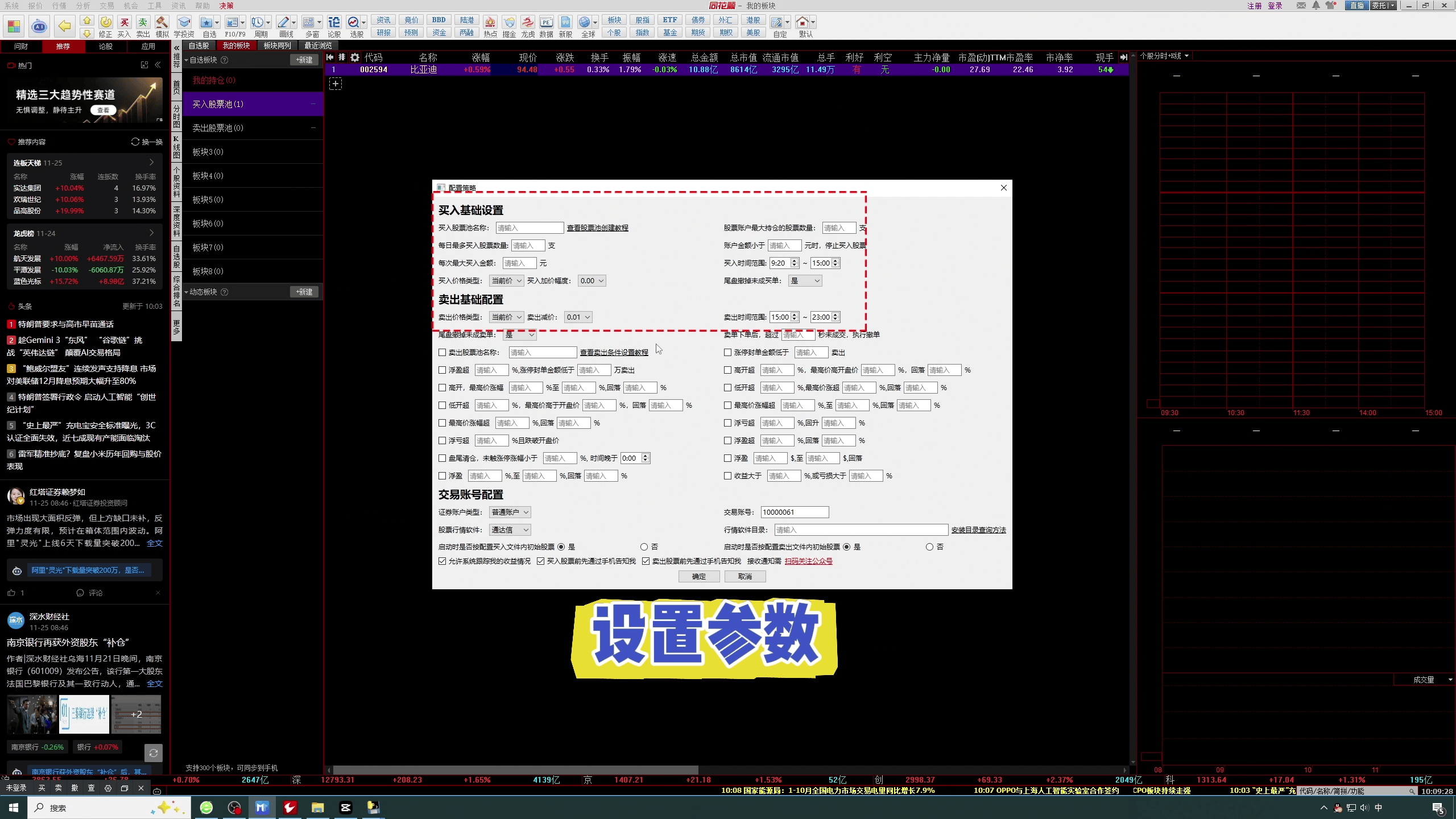1456x819 pixels.
Task: Click the yellow back arrow icon
Action: click(x=65, y=26)
